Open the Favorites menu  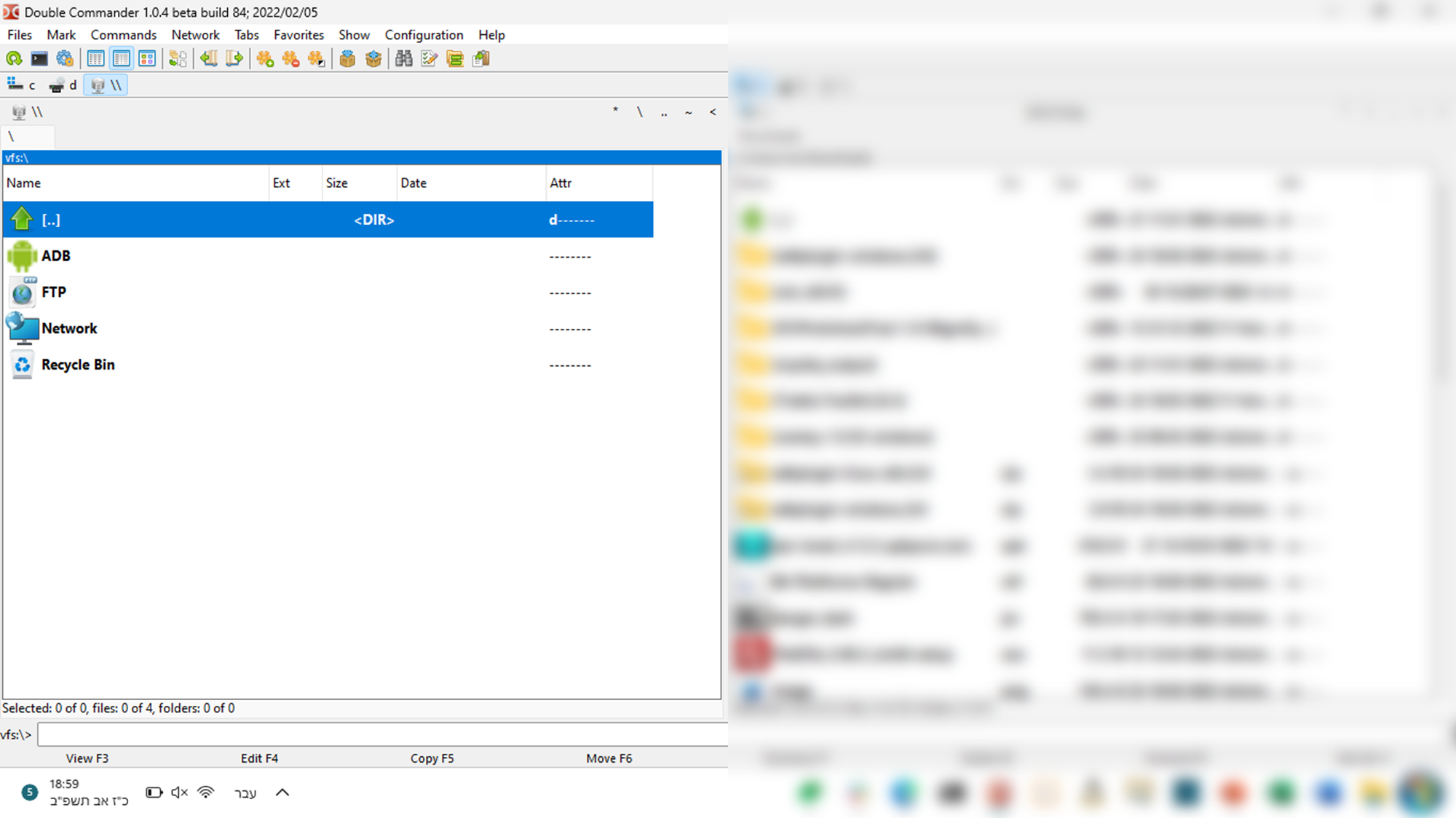pos(298,35)
